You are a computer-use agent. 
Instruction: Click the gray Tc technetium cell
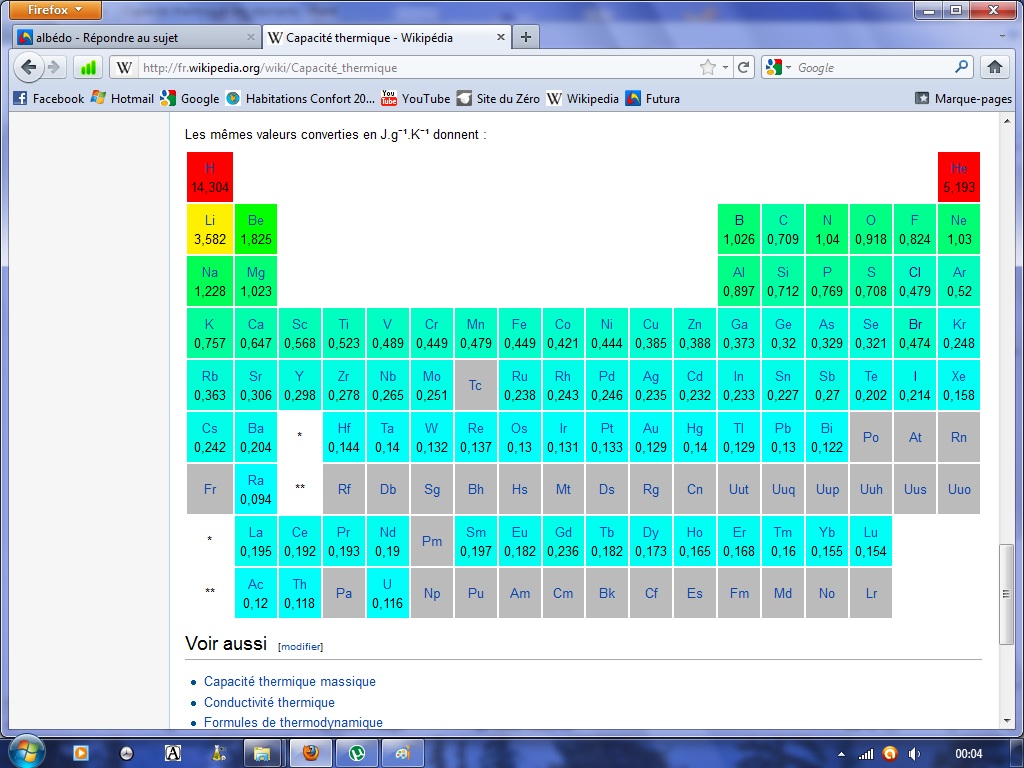[475, 385]
